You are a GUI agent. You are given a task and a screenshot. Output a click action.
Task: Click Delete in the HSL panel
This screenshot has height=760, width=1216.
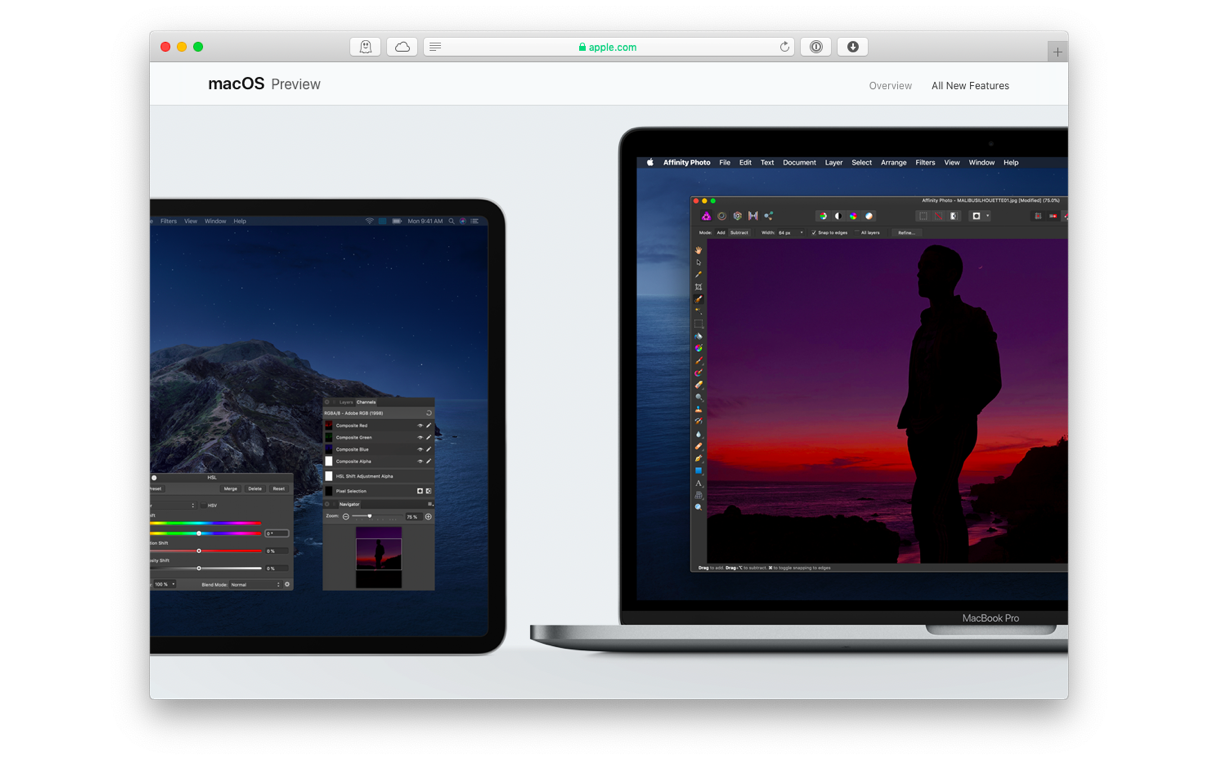pos(255,489)
